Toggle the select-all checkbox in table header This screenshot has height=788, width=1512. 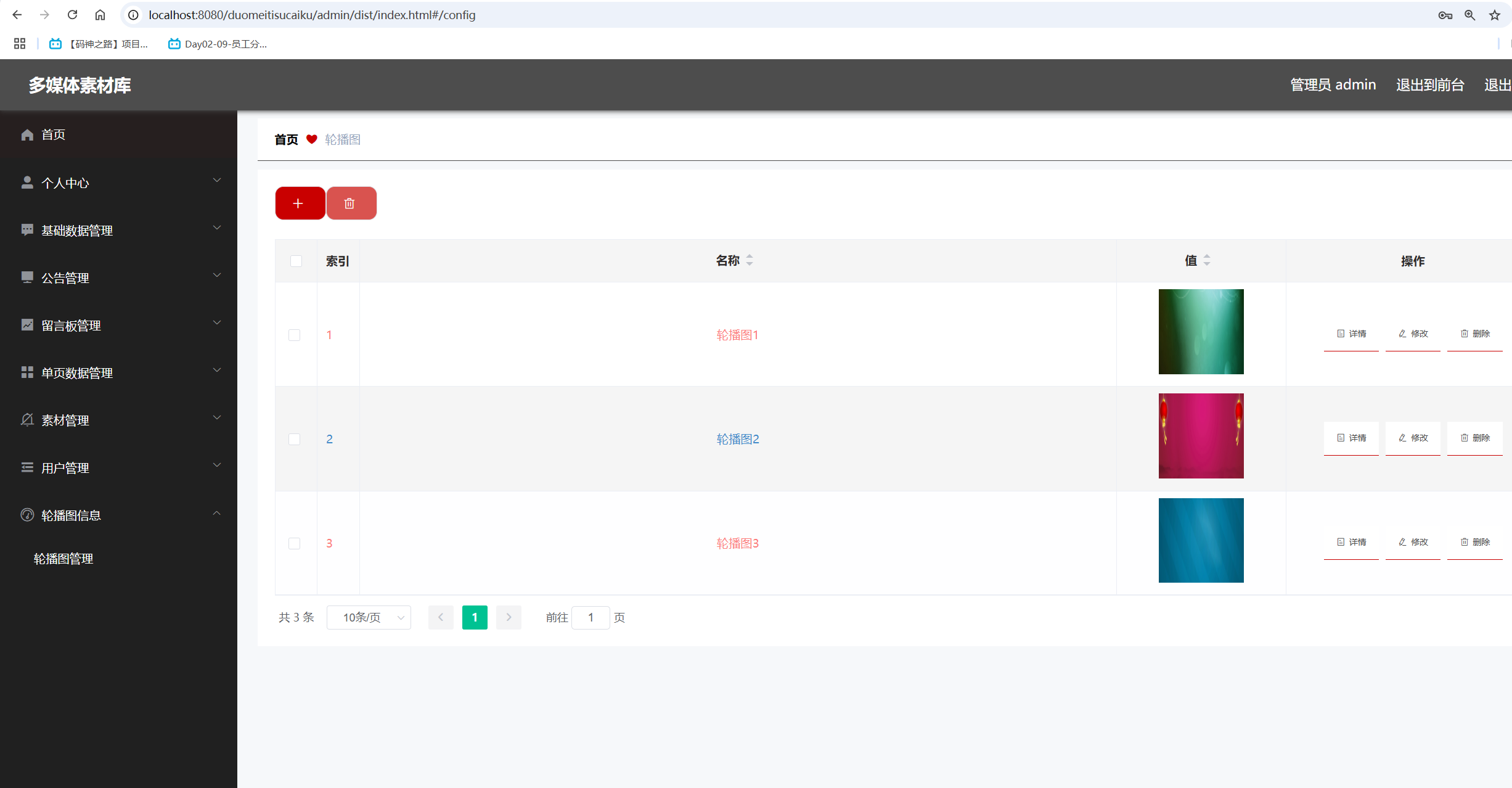pos(296,261)
